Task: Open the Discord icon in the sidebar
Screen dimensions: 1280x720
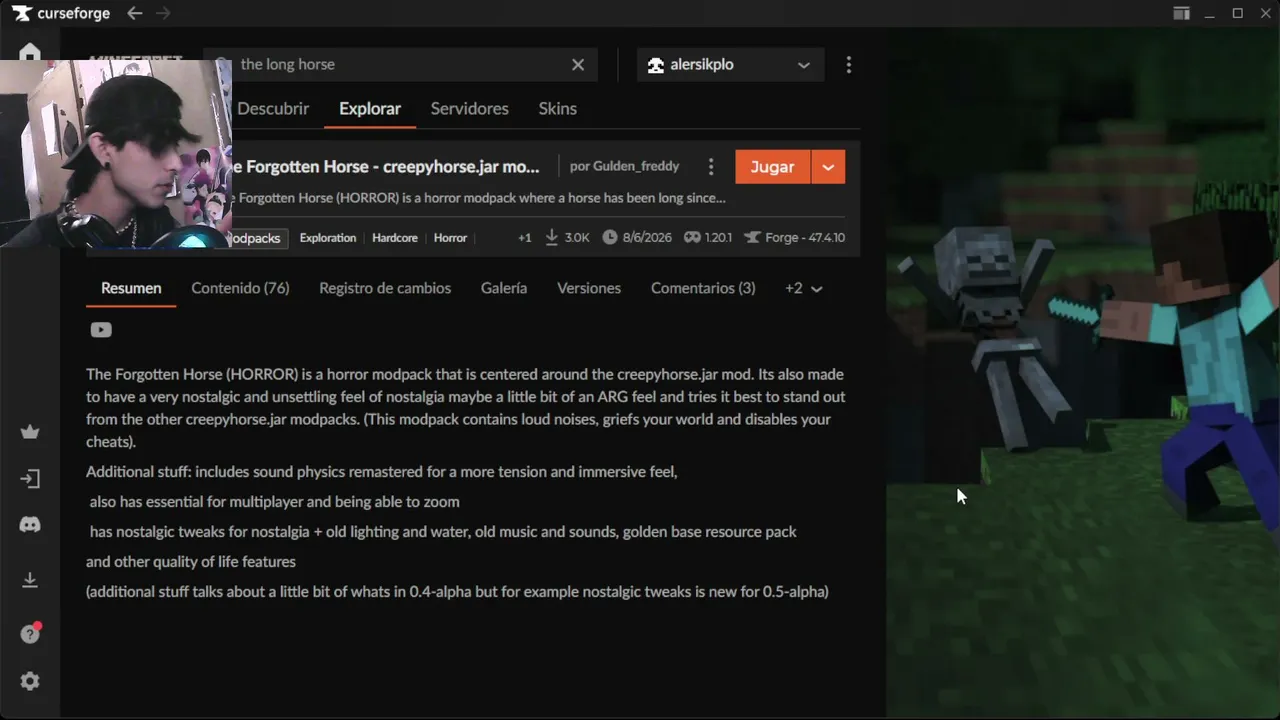Action: [30, 524]
